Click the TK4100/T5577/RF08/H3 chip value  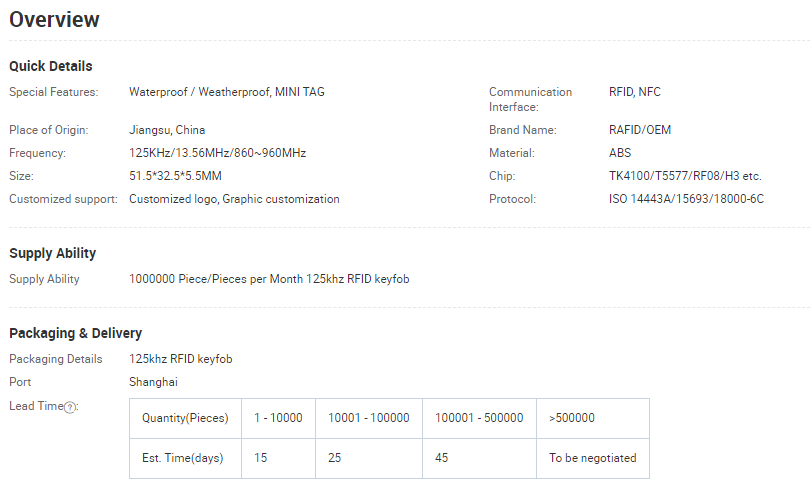click(685, 176)
